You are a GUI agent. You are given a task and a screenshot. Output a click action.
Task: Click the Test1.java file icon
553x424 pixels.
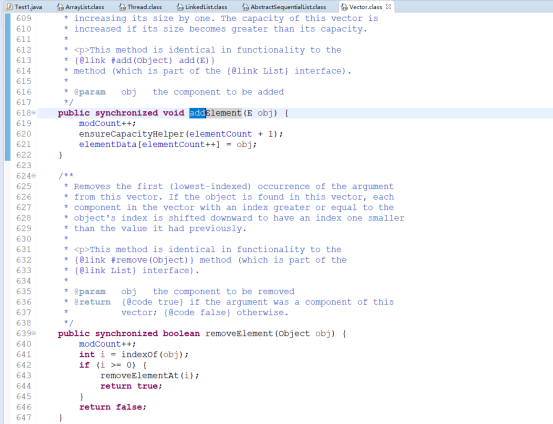tap(10, 7)
